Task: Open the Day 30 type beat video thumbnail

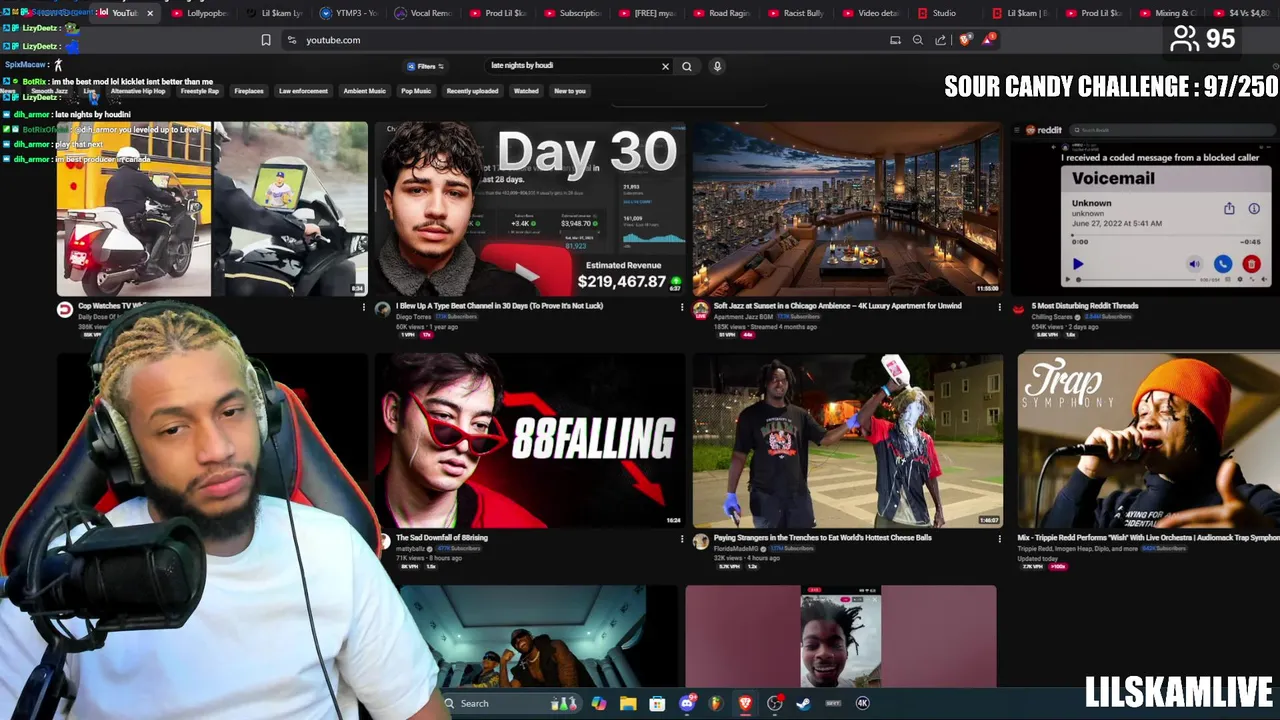Action: pyautogui.click(x=530, y=209)
